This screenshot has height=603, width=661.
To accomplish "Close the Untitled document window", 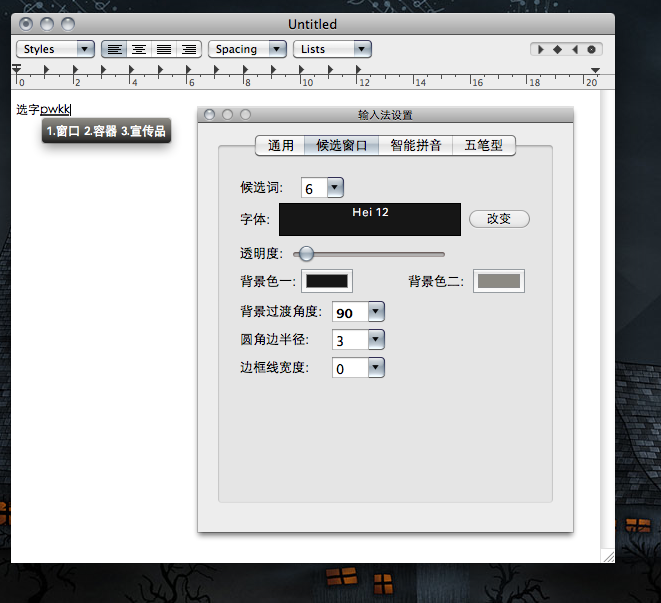I will coord(26,24).
